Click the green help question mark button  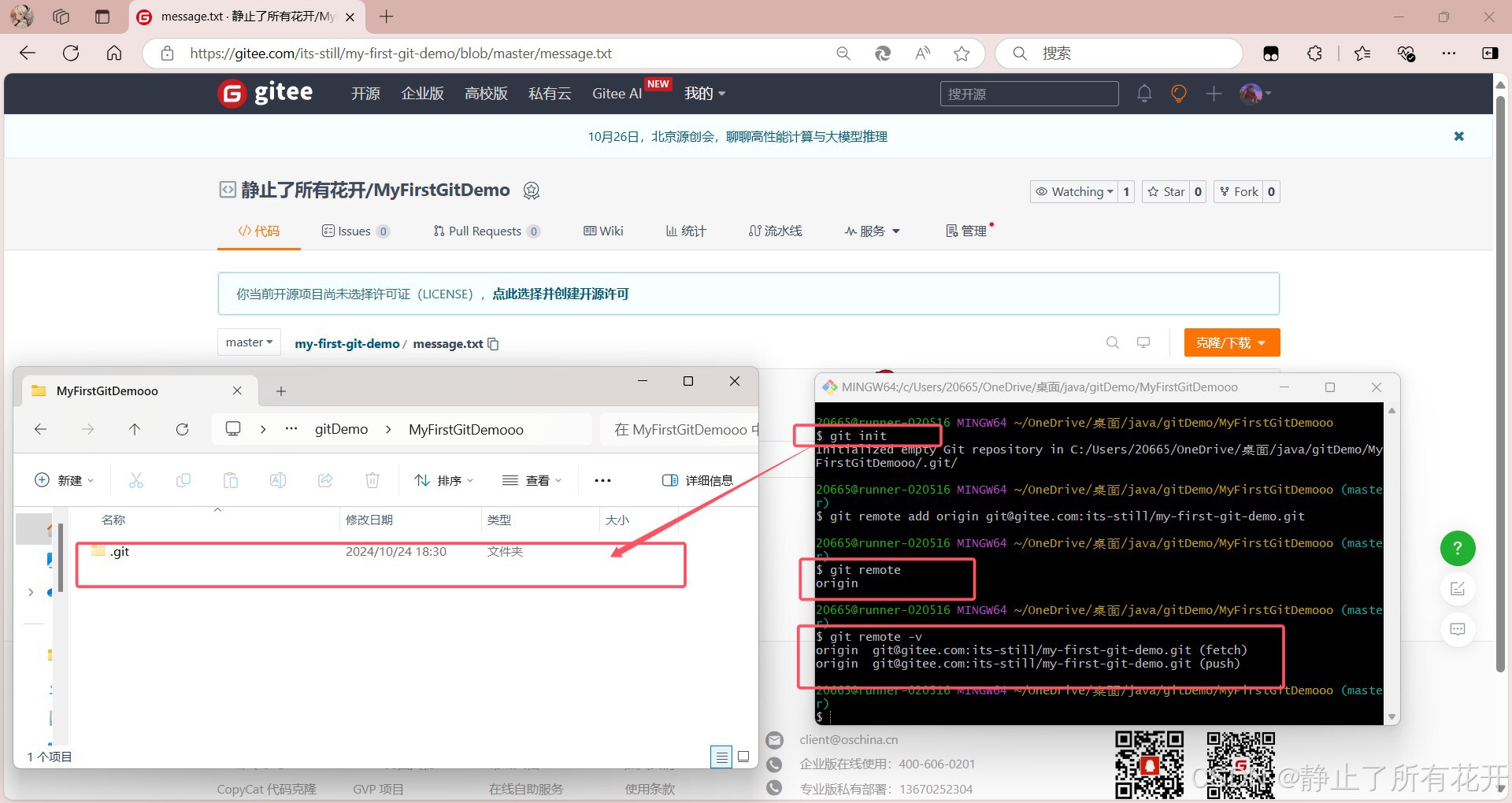(1458, 548)
